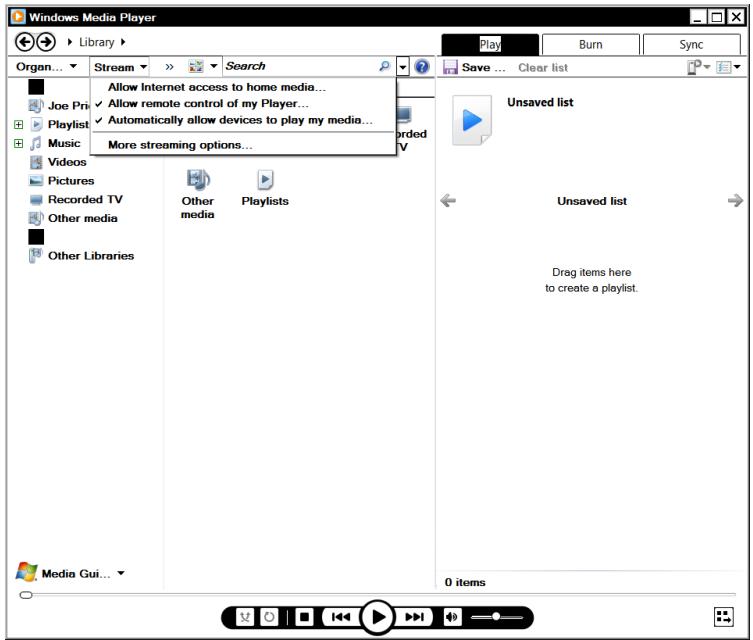
Task: Open the Help question mark icon
Action: pos(423,67)
